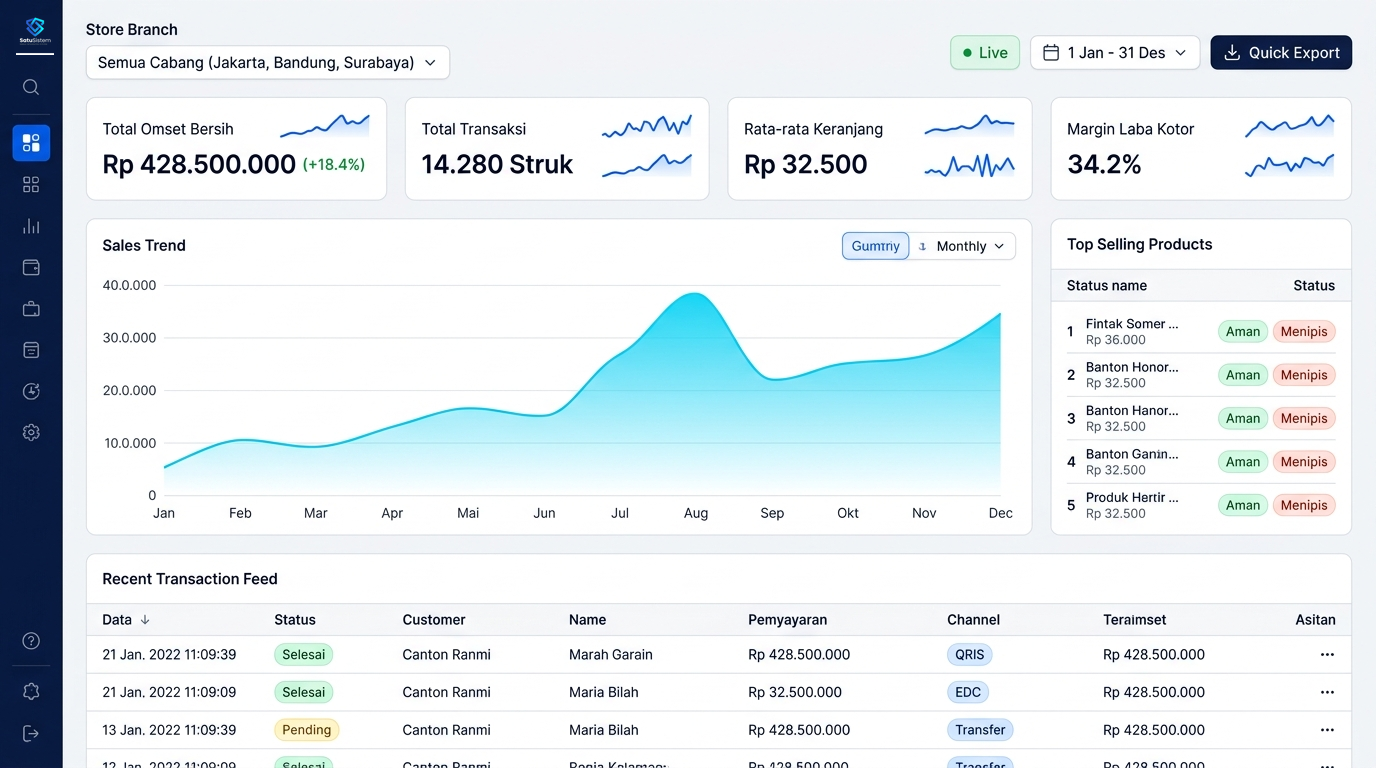The width and height of the screenshot is (1376, 768).
Task: Click the Aman badge for Banton Ganin
Action: [1243, 462]
